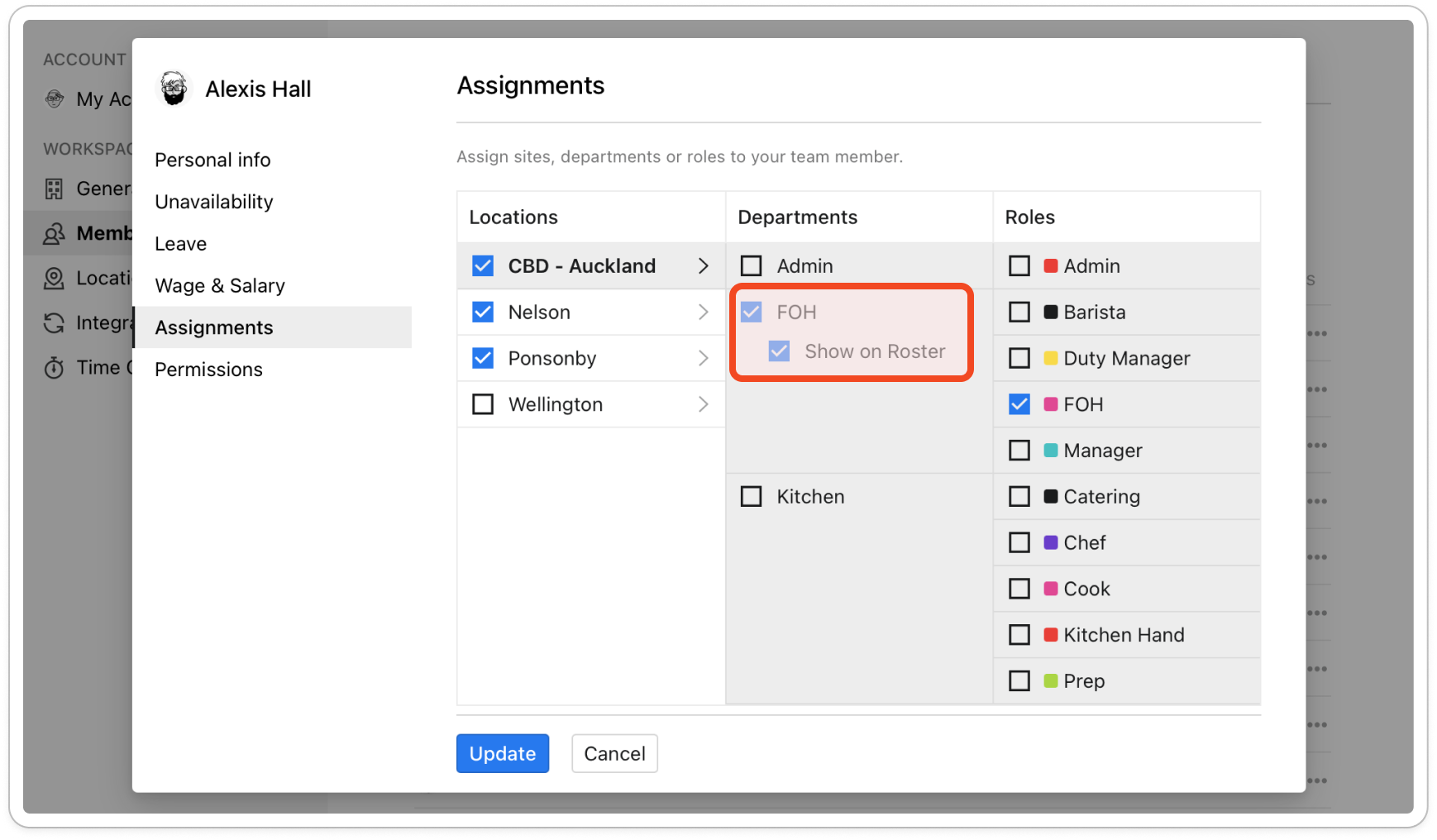1437x840 pixels.
Task: Open the Wage & Salary section
Action: coord(220,285)
